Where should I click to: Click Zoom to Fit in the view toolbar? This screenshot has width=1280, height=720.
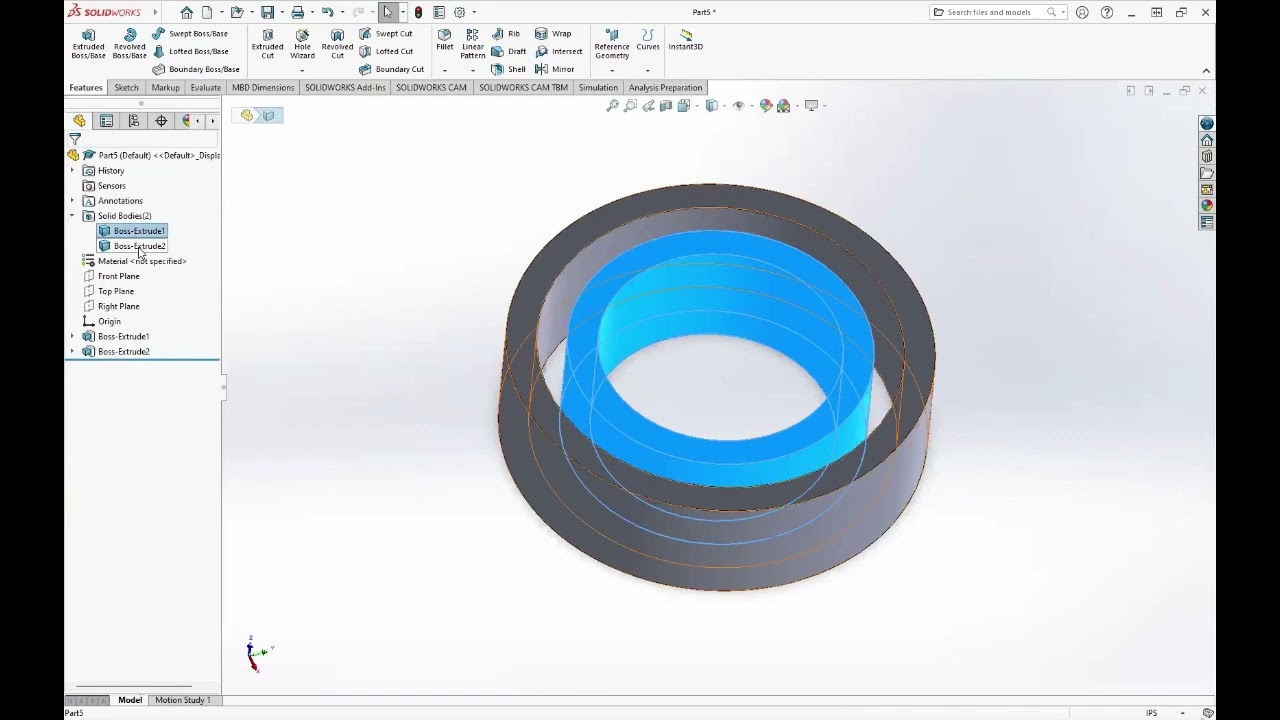coord(612,105)
